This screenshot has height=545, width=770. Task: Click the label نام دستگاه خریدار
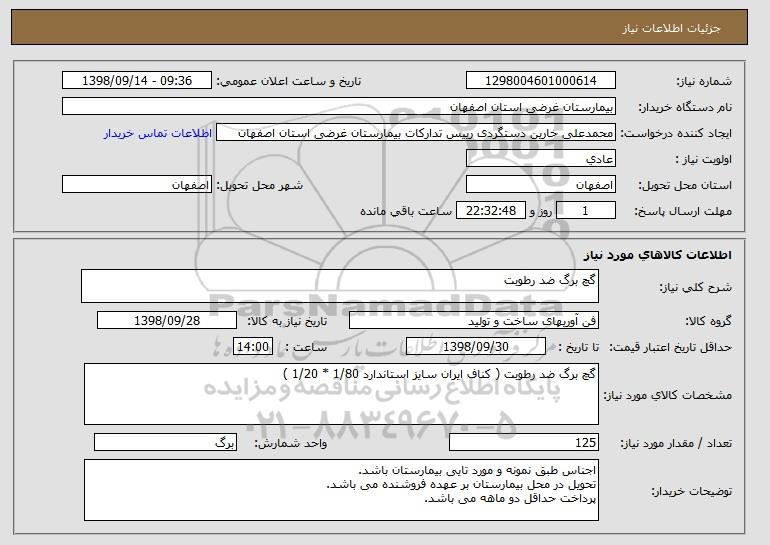coord(685,107)
